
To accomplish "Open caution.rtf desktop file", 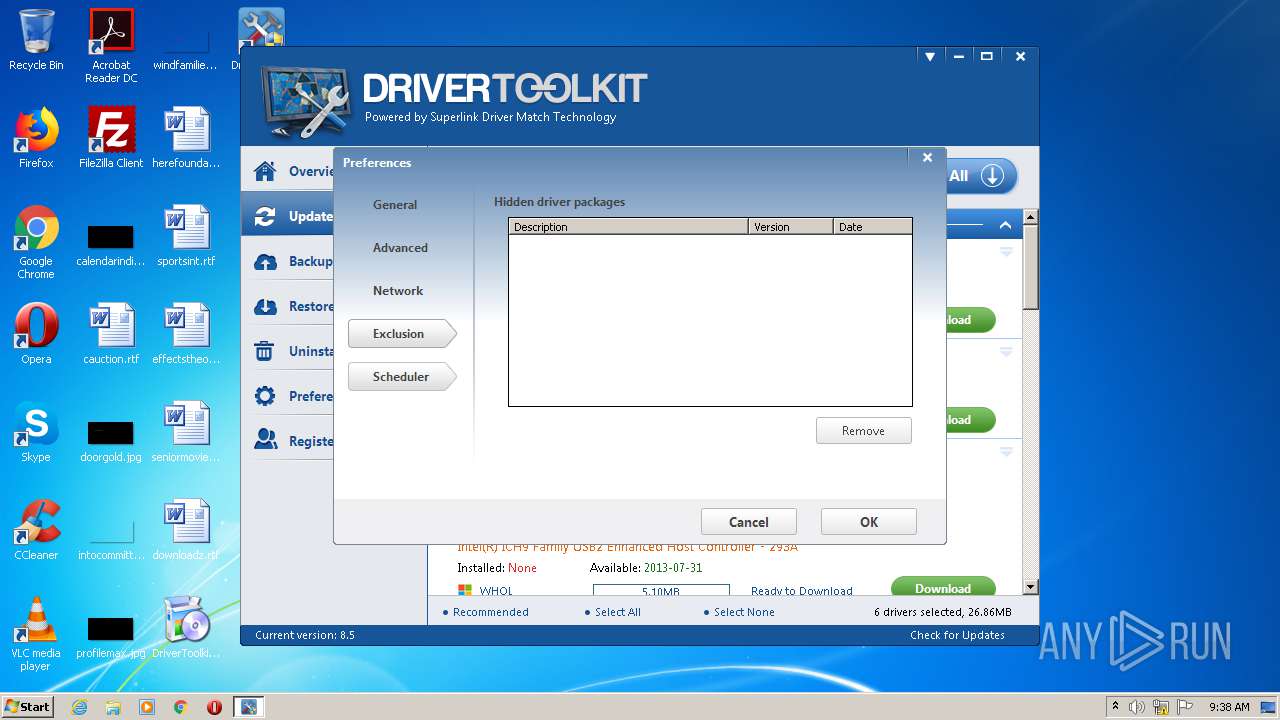I will pos(111,334).
